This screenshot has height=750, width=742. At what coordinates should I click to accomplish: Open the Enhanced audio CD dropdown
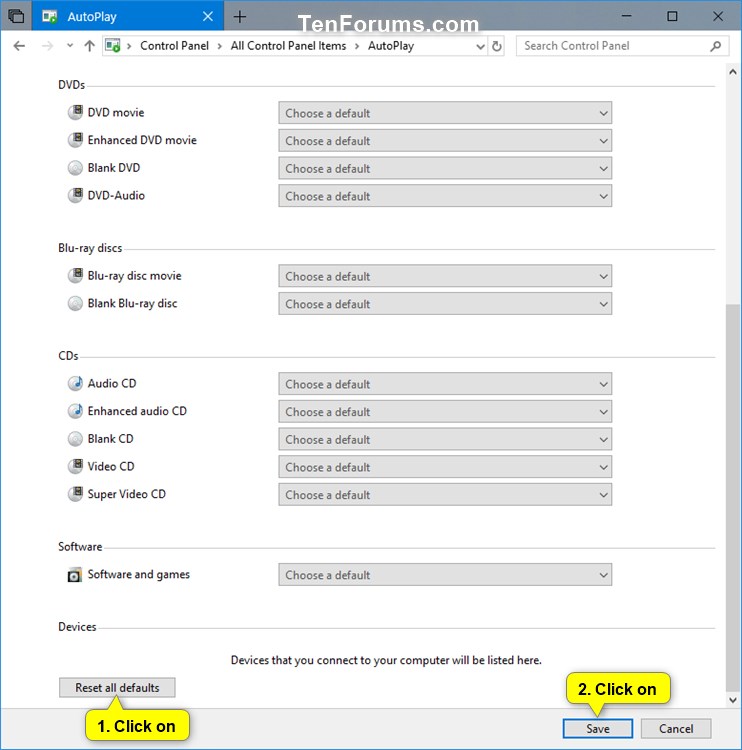pos(445,412)
